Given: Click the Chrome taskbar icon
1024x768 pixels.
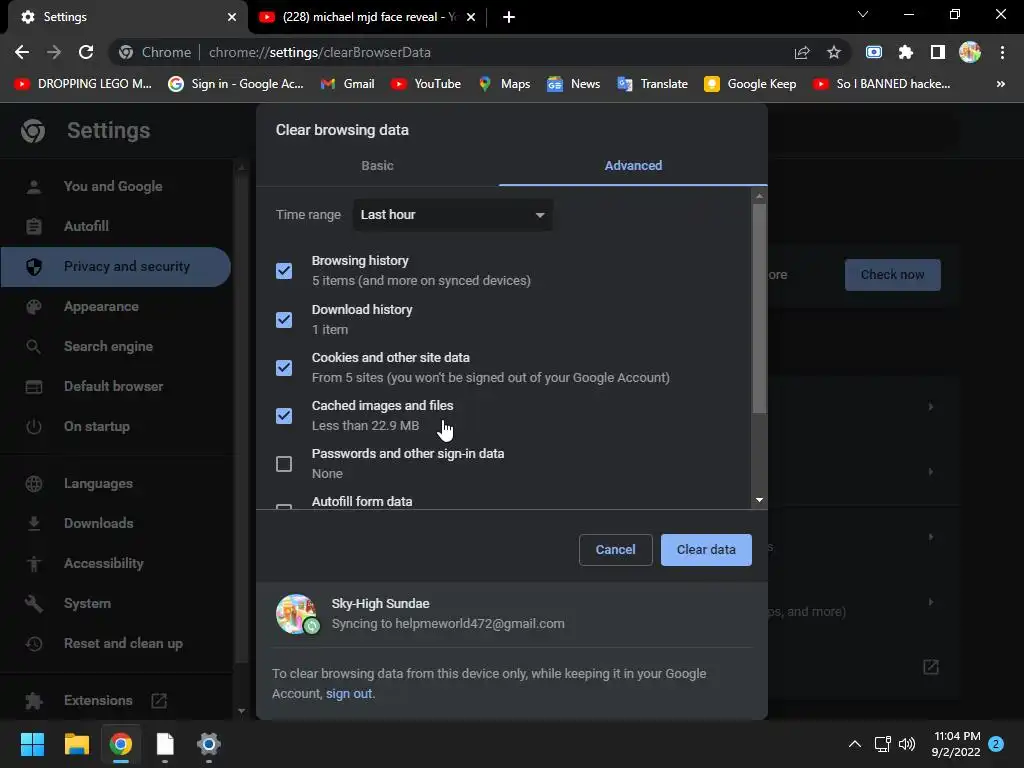Looking at the screenshot, I should (121, 744).
